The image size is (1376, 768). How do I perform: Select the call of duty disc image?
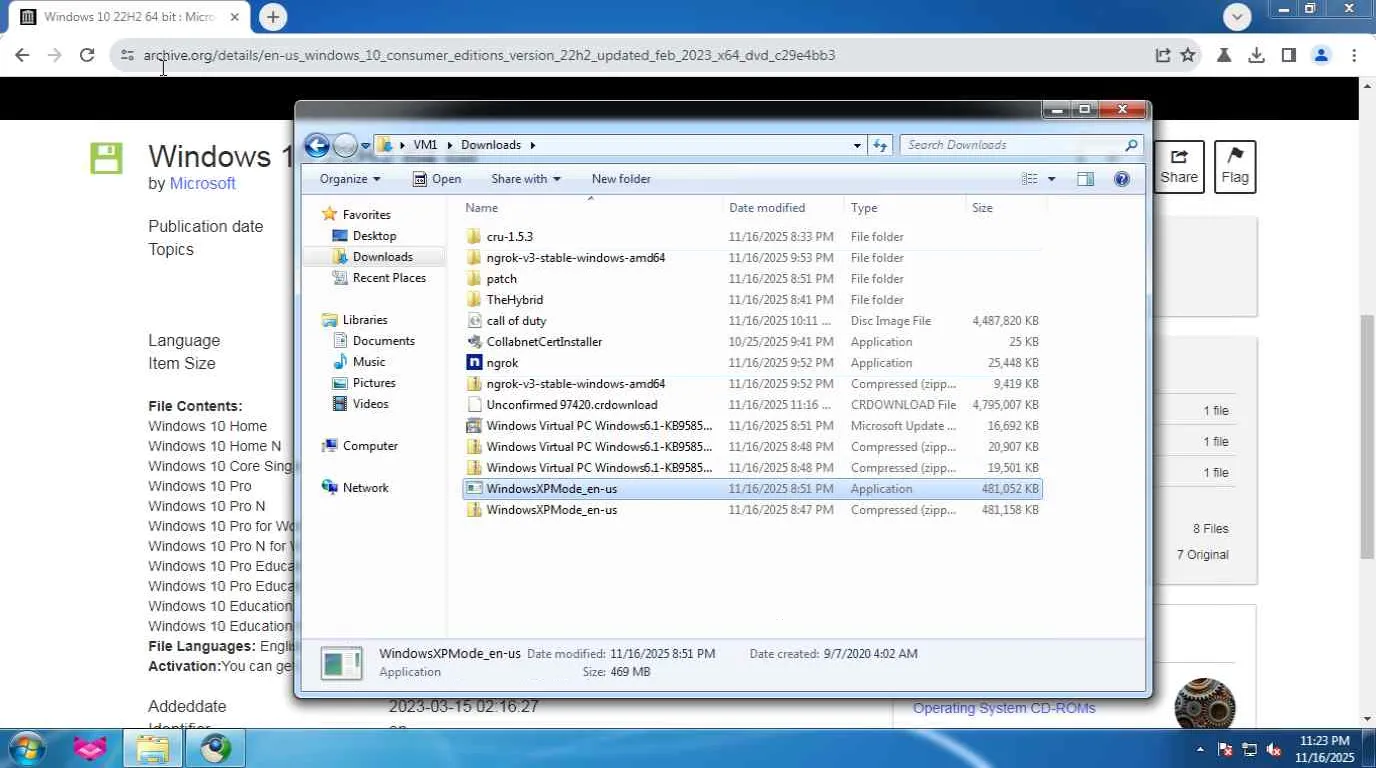click(x=752, y=321)
